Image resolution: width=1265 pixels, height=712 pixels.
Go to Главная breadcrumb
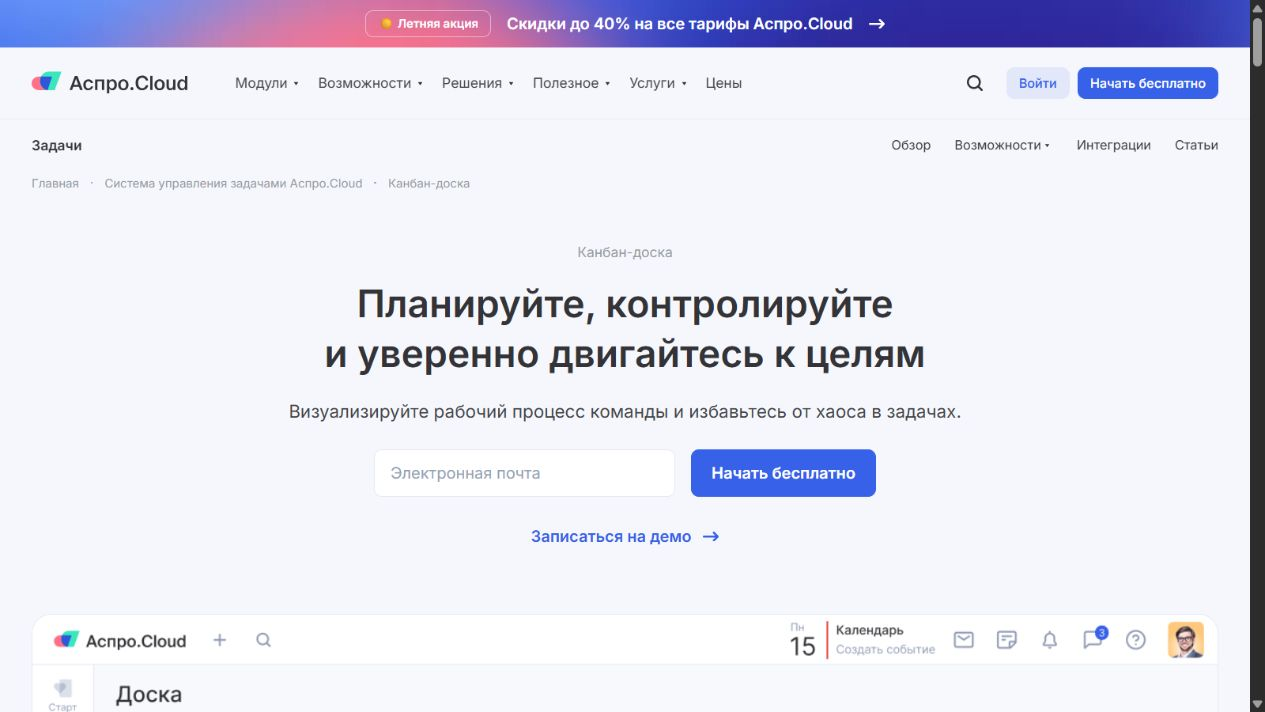click(55, 183)
